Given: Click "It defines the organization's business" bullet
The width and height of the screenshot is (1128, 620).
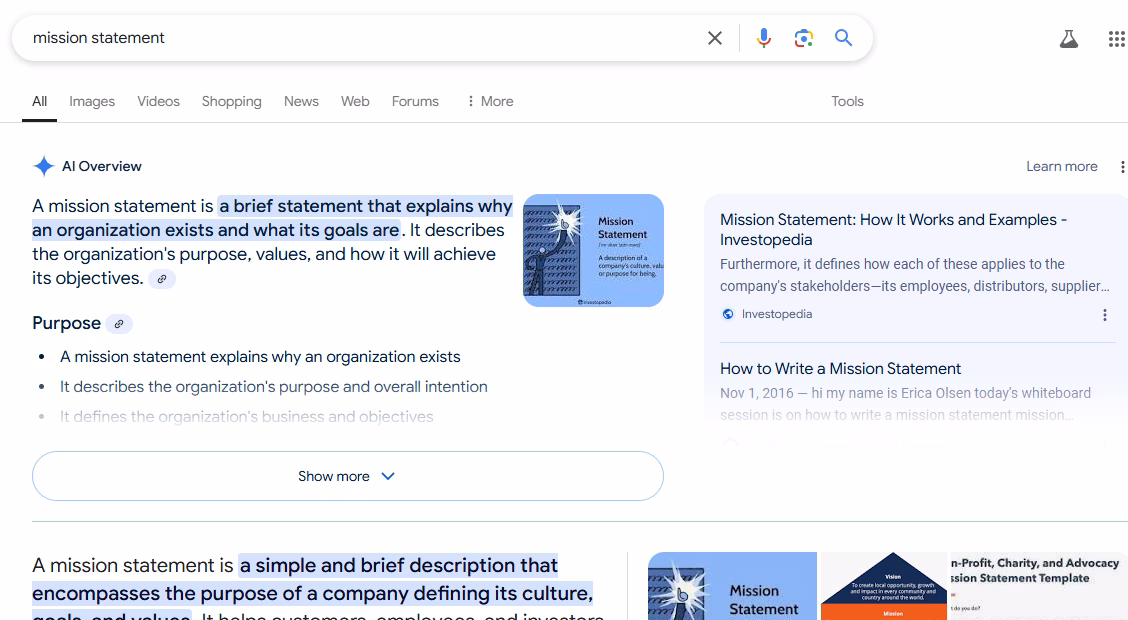Looking at the screenshot, I should (x=247, y=417).
